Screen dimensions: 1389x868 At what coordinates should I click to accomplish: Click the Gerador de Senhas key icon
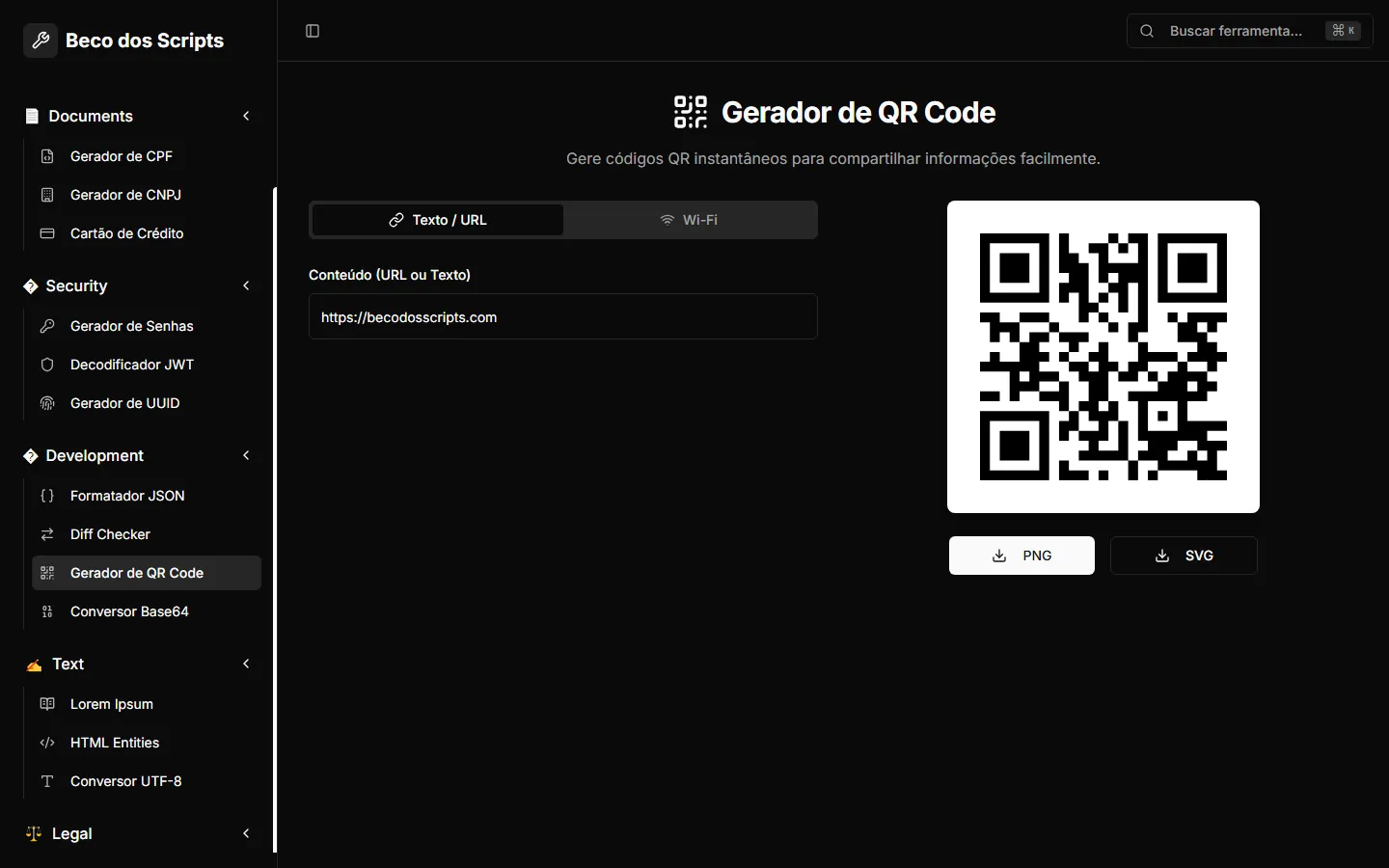pos(47,326)
